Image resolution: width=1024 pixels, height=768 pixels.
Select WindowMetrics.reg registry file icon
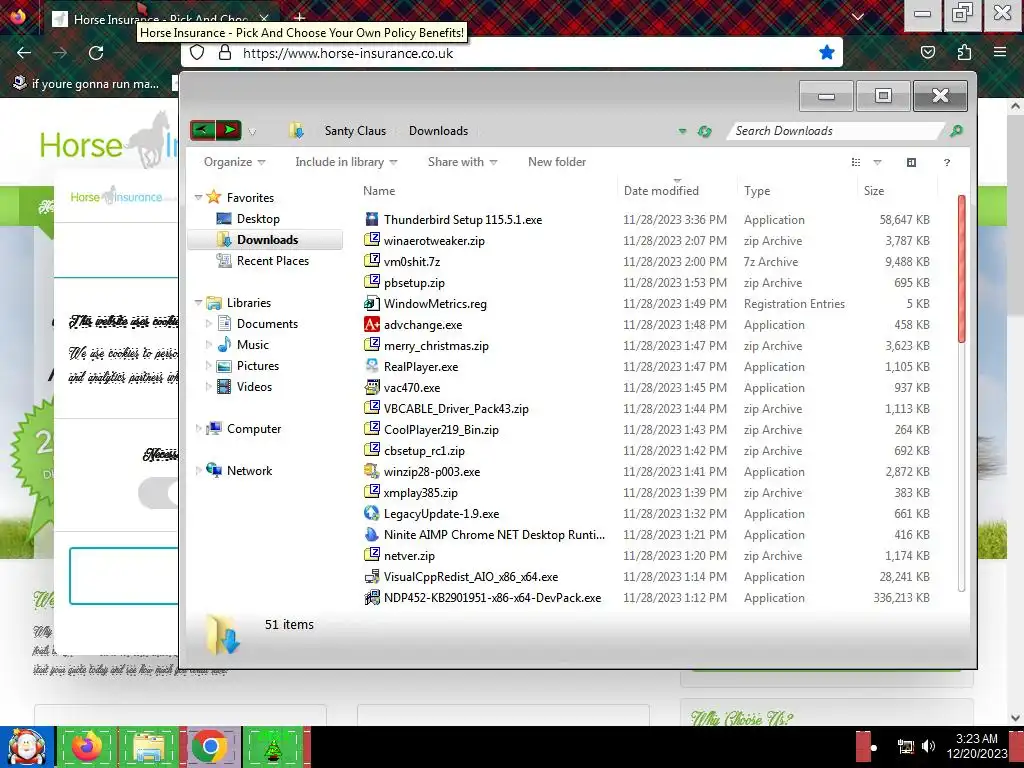point(372,303)
